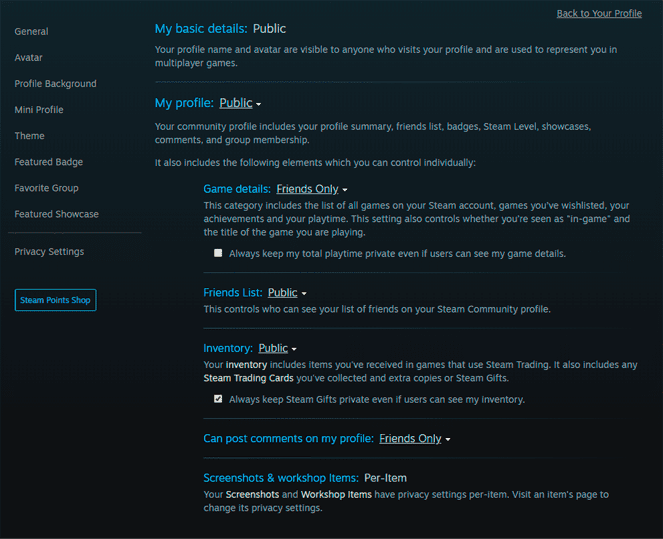Select Profile Background in sidebar
This screenshot has height=539, width=663.
55,84
